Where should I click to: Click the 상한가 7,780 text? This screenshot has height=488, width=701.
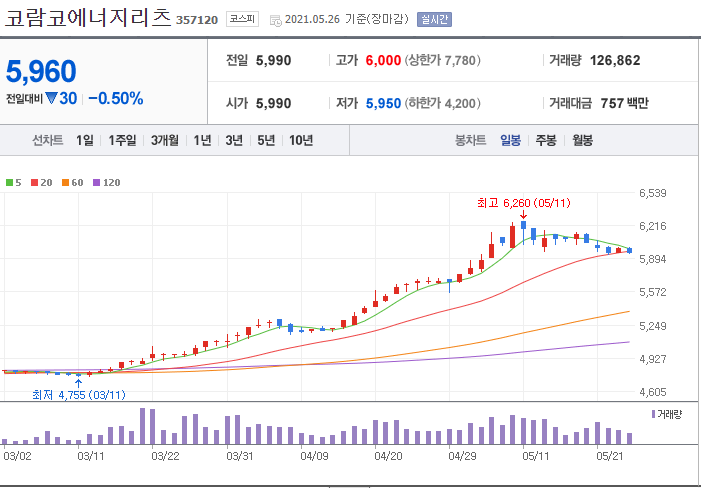click(443, 60)
